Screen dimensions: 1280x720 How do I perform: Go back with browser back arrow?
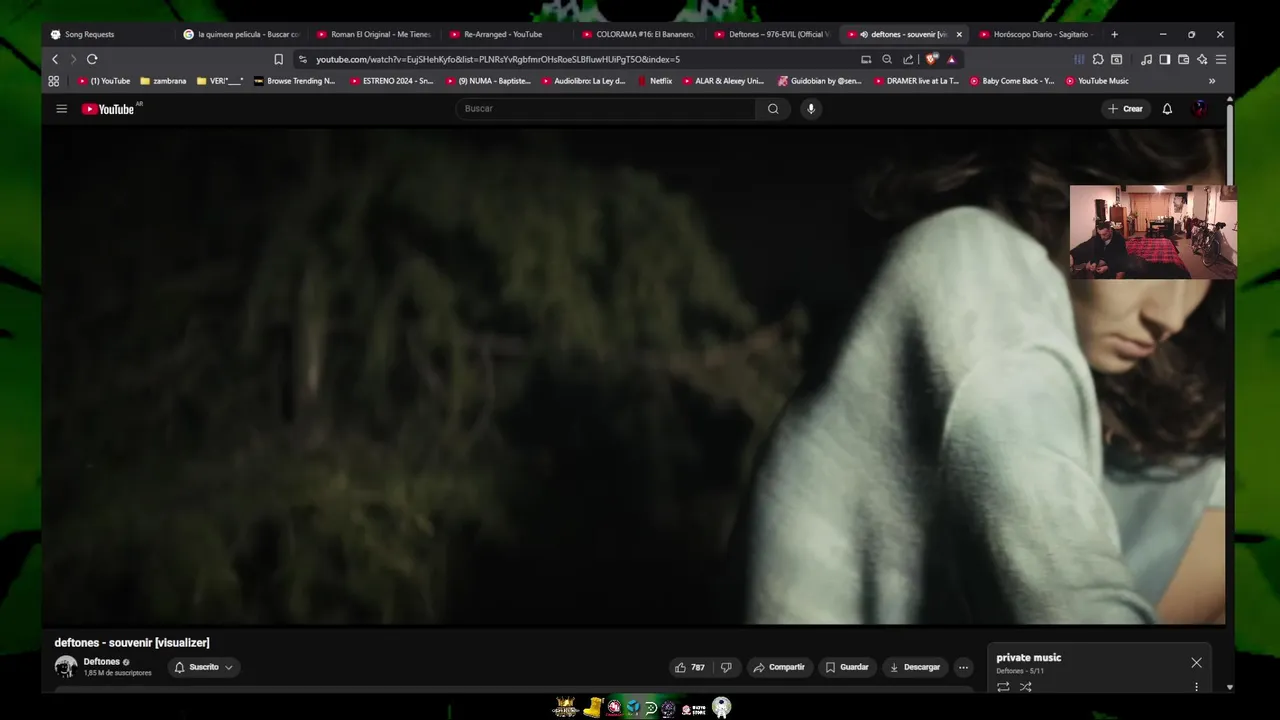pos(55,59)
